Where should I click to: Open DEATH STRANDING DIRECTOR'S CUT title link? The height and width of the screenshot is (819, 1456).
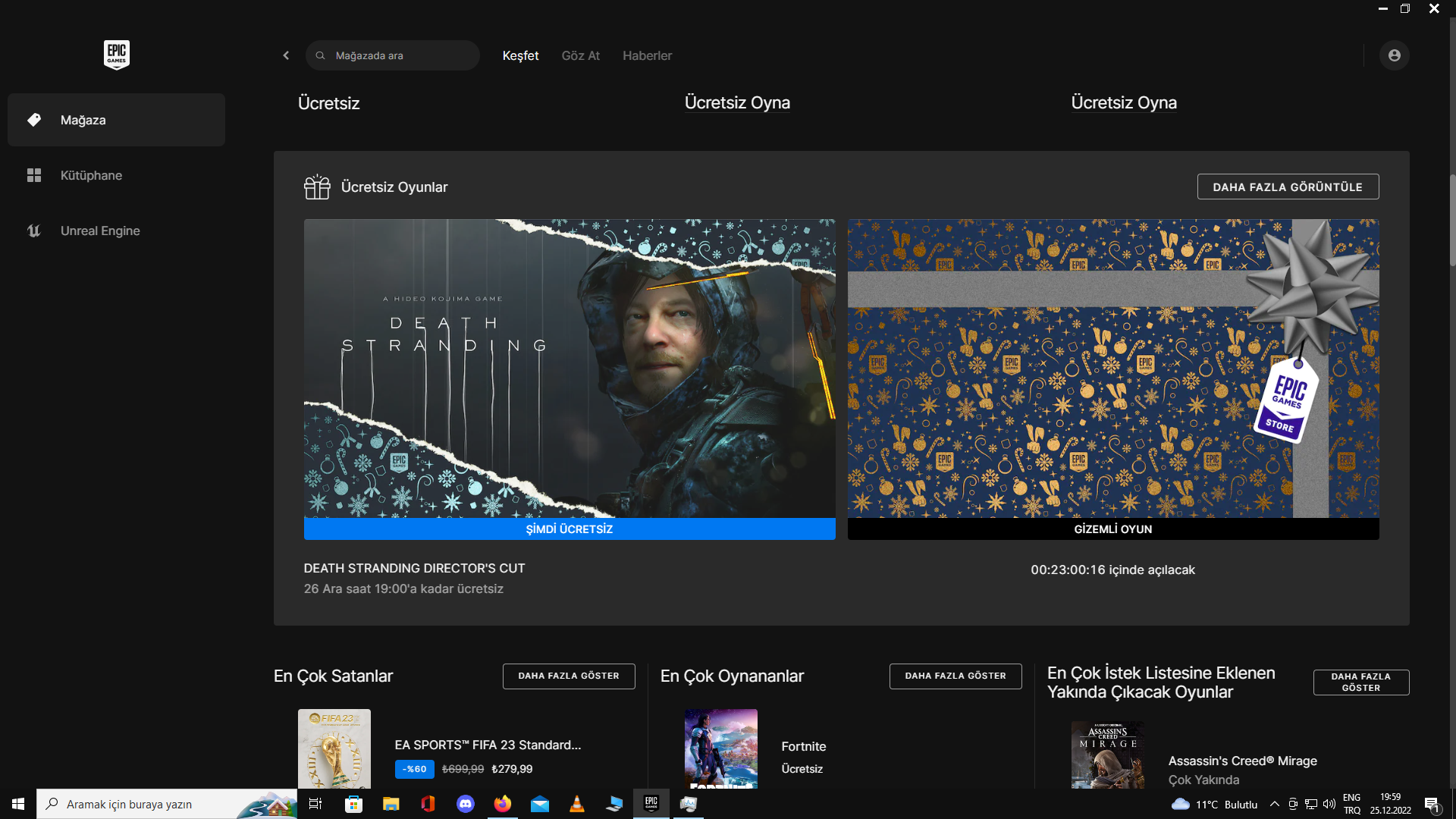414,568
